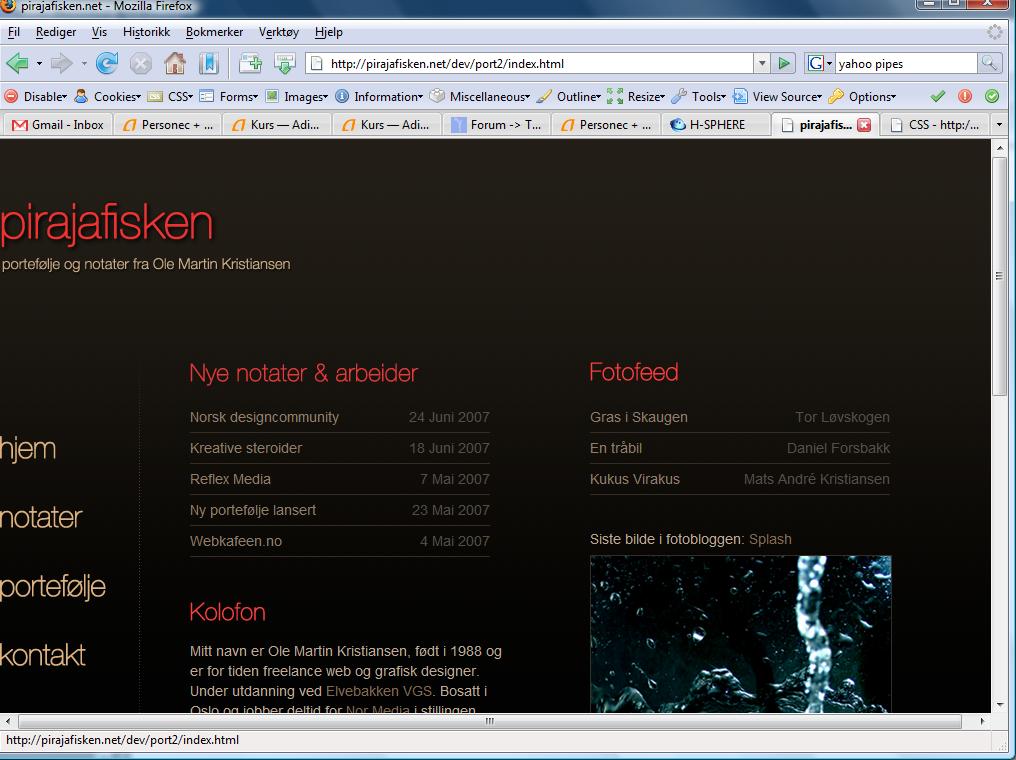Open the Miscellaneous toolbar menu
The width and height of the screenshot is (1016, 760).
(481, 97)
